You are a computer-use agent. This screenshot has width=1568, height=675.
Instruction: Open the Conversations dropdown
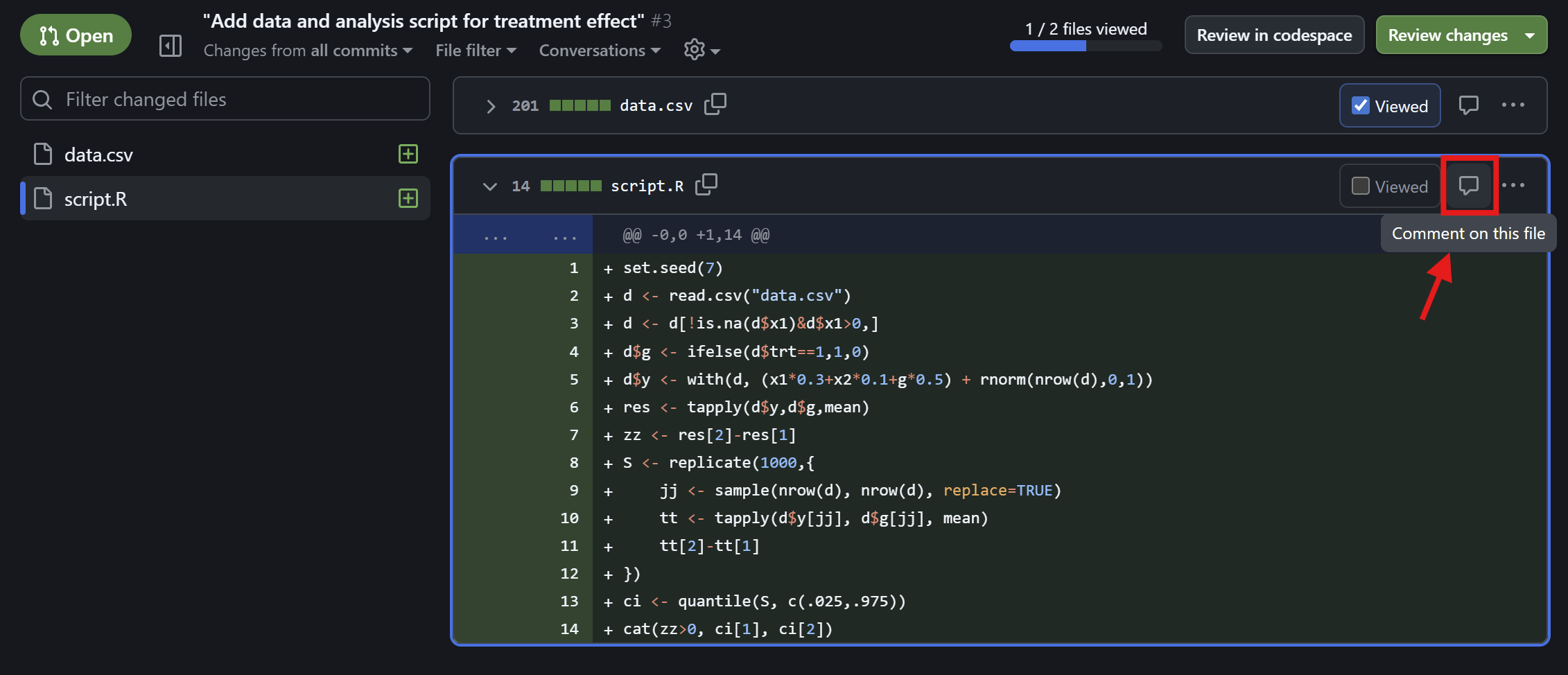[600, 51]
